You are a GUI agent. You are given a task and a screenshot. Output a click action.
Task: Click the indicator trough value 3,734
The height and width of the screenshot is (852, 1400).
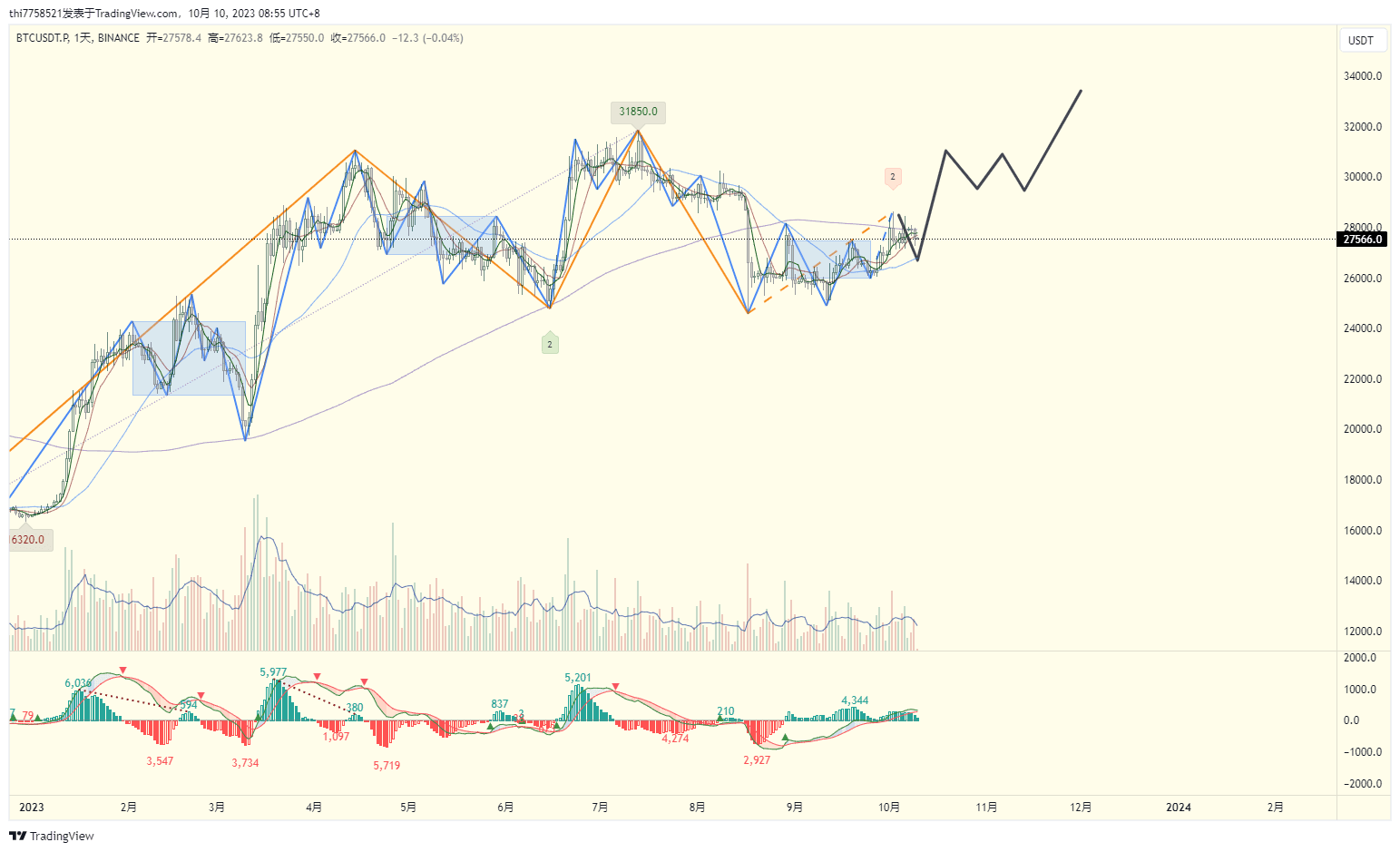point(245,763)
